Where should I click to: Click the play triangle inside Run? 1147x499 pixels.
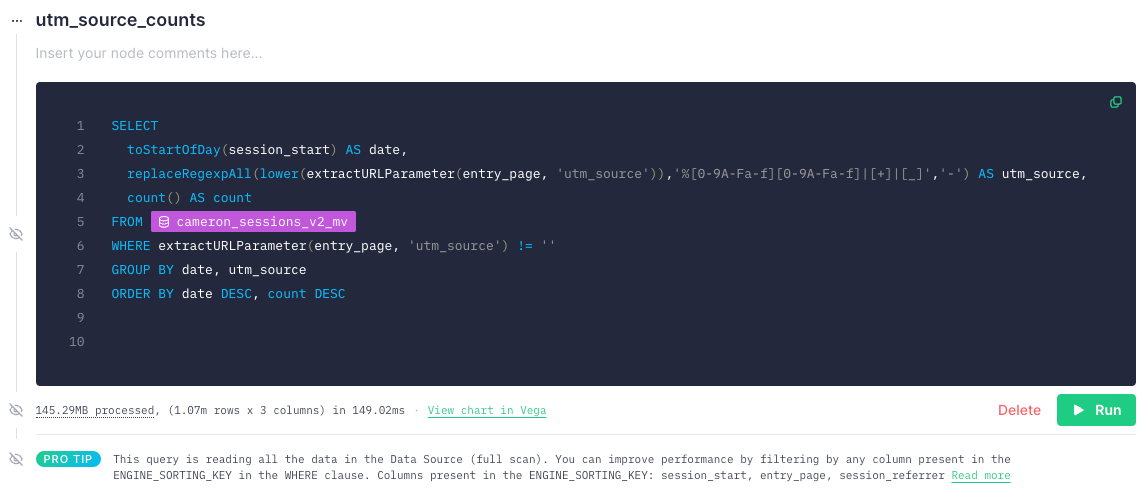[1079, 410]
